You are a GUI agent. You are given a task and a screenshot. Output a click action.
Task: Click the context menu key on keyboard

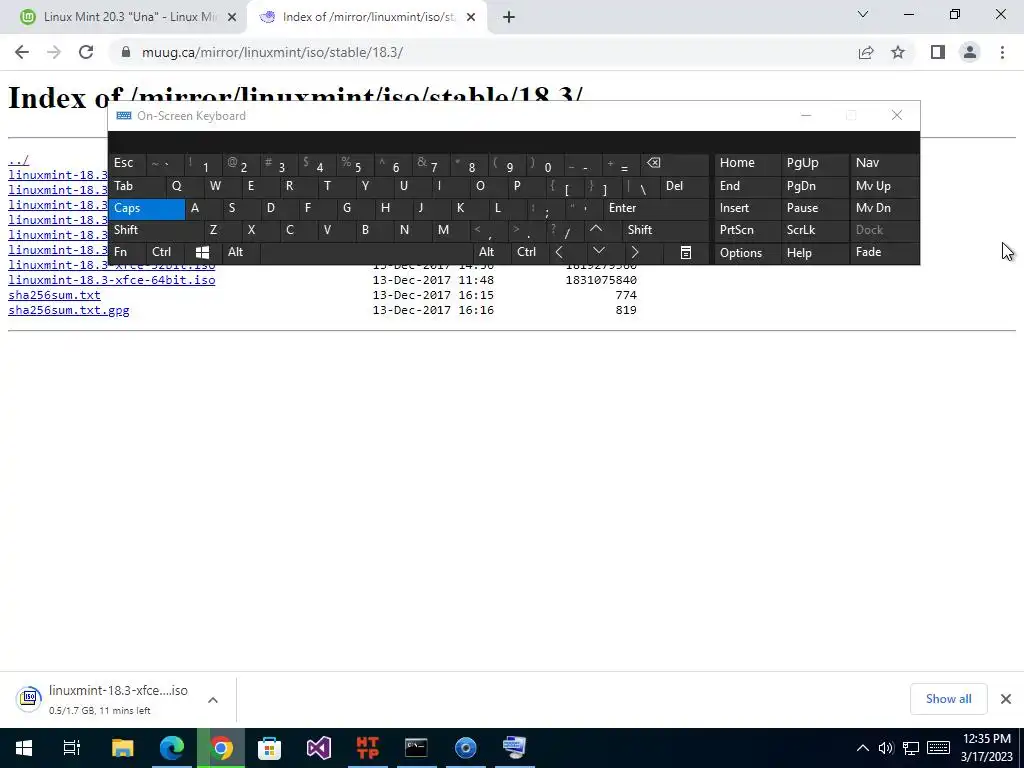click(x=686, y=252)
